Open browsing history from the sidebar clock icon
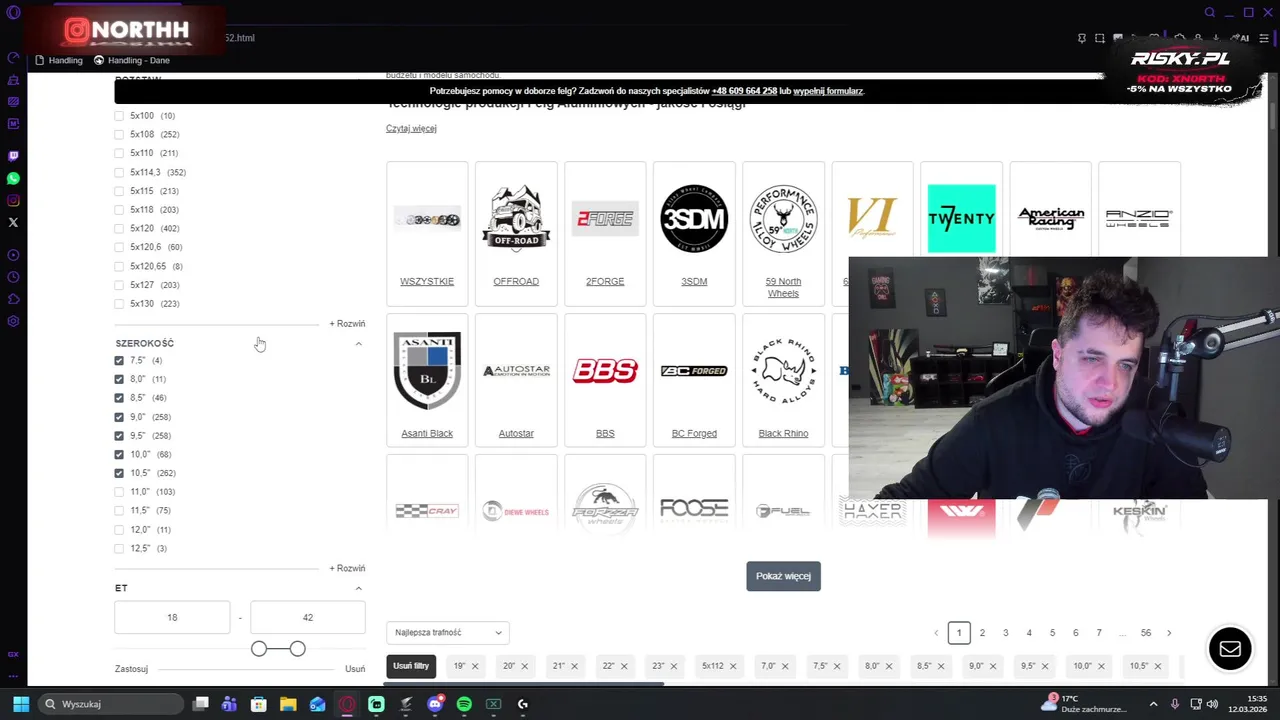Viewport: 1280px width, 720px height. coord(13,277)
